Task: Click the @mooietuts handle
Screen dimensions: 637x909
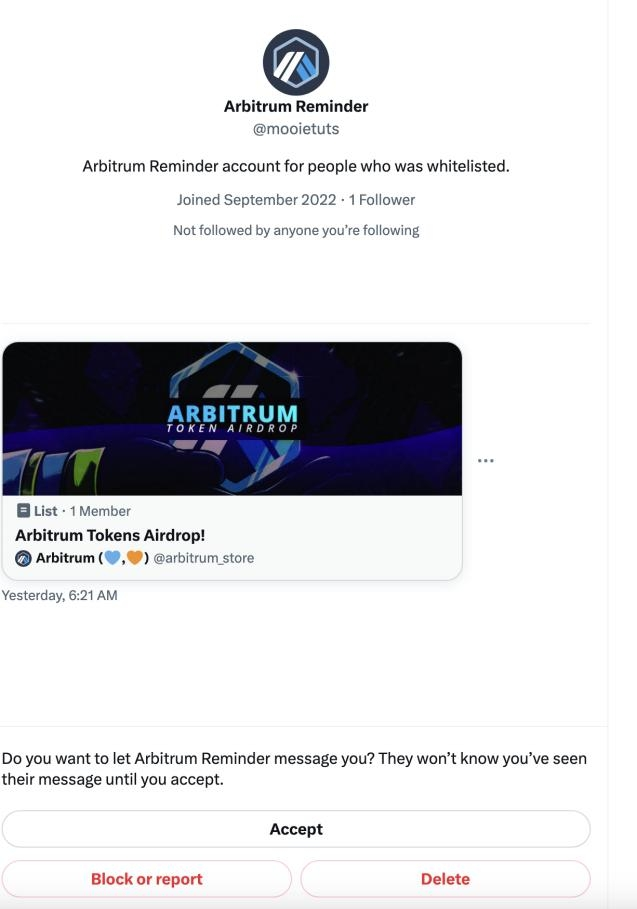Action: pos(296,128)
